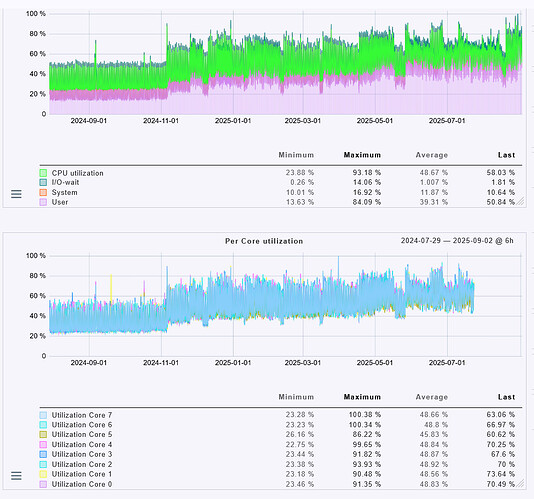The image size is (534, 499).
Task: Sort the CPU table by Minimum column
Action: [x=296, y=155]
